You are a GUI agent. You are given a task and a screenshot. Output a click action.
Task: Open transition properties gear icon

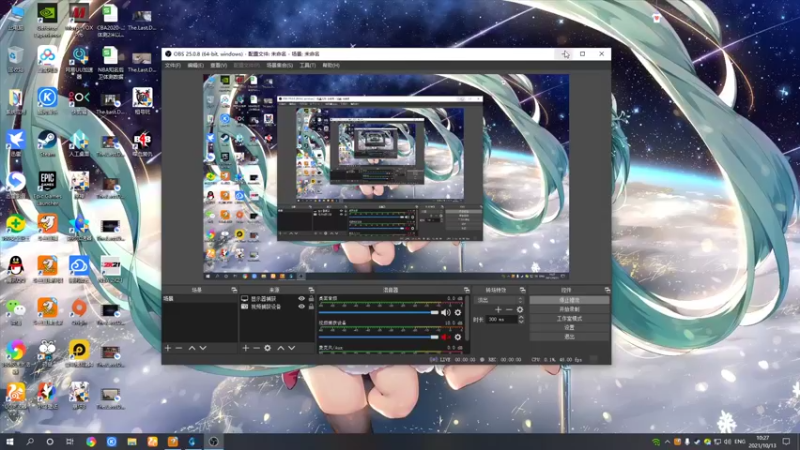[x=519, y=309]
